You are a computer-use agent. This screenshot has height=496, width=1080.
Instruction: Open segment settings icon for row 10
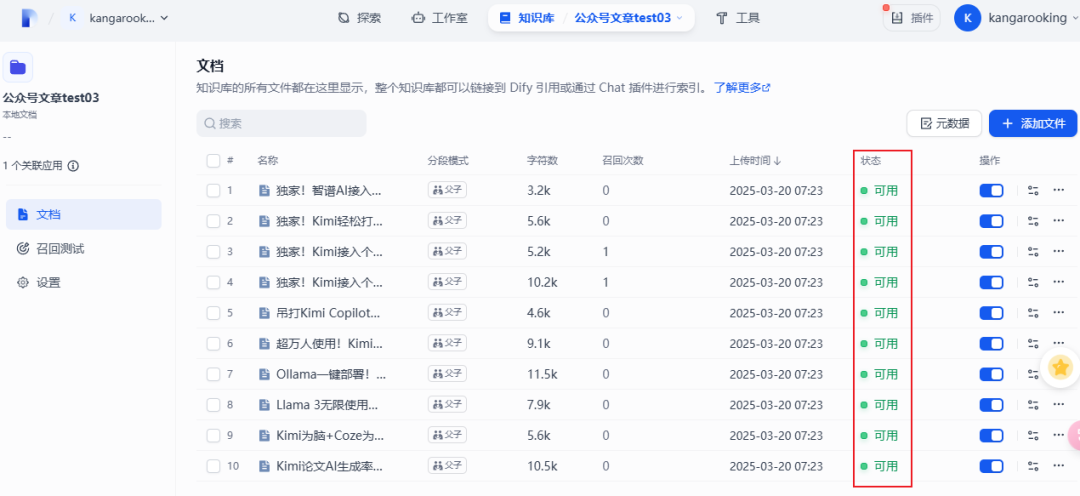point(1032,466)
